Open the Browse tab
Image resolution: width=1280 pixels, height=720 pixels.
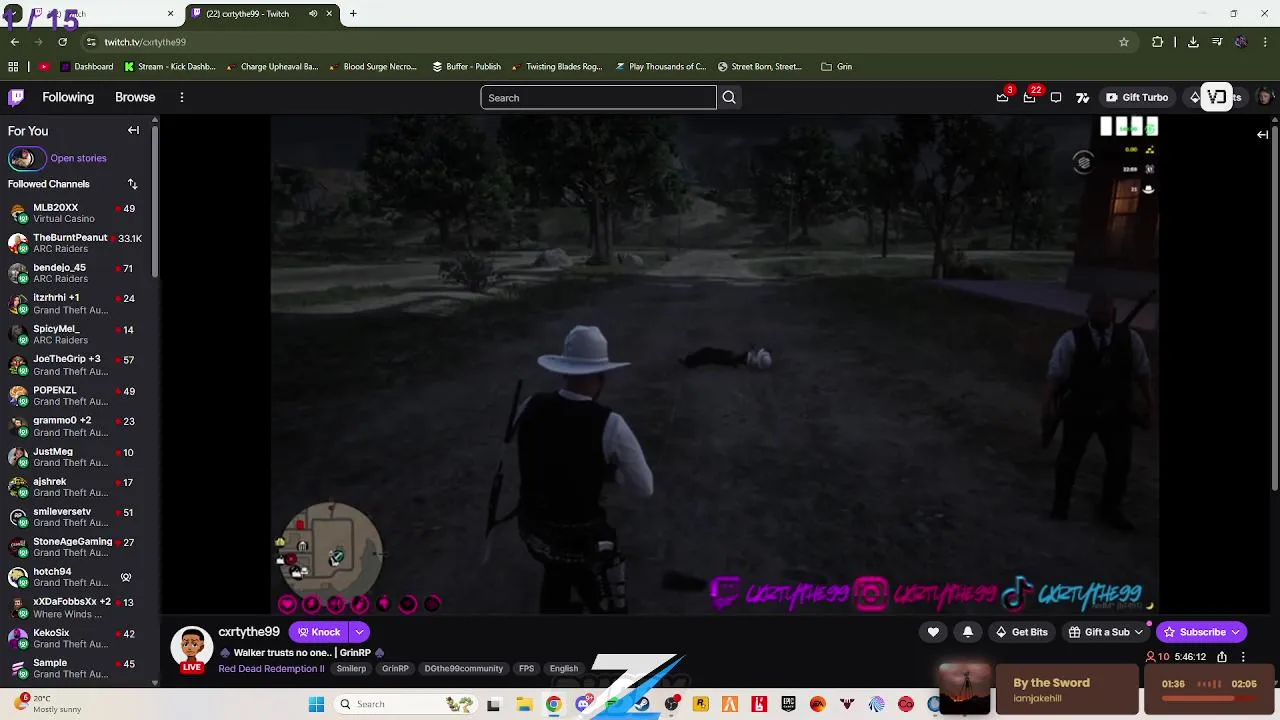(x=135, y=97)
